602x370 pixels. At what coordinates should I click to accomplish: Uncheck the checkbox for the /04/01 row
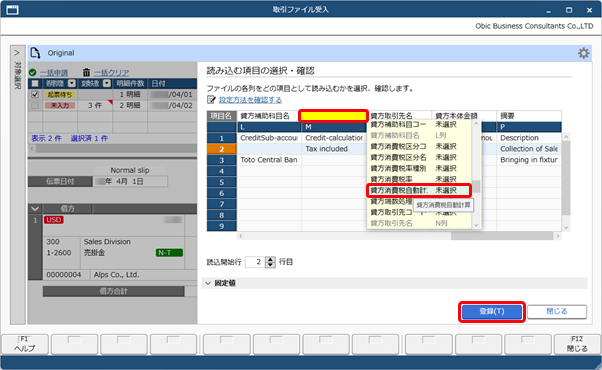[x=35, y=94]
